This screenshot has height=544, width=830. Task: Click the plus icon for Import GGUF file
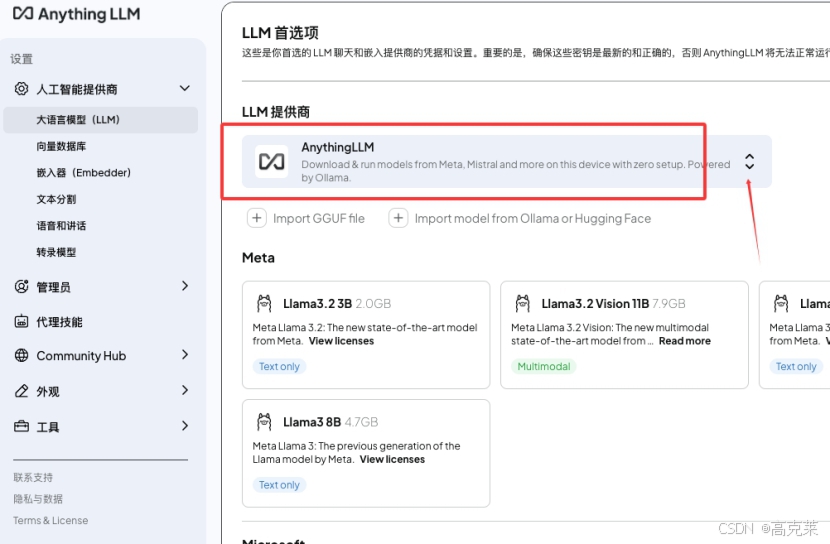(257, 218)
